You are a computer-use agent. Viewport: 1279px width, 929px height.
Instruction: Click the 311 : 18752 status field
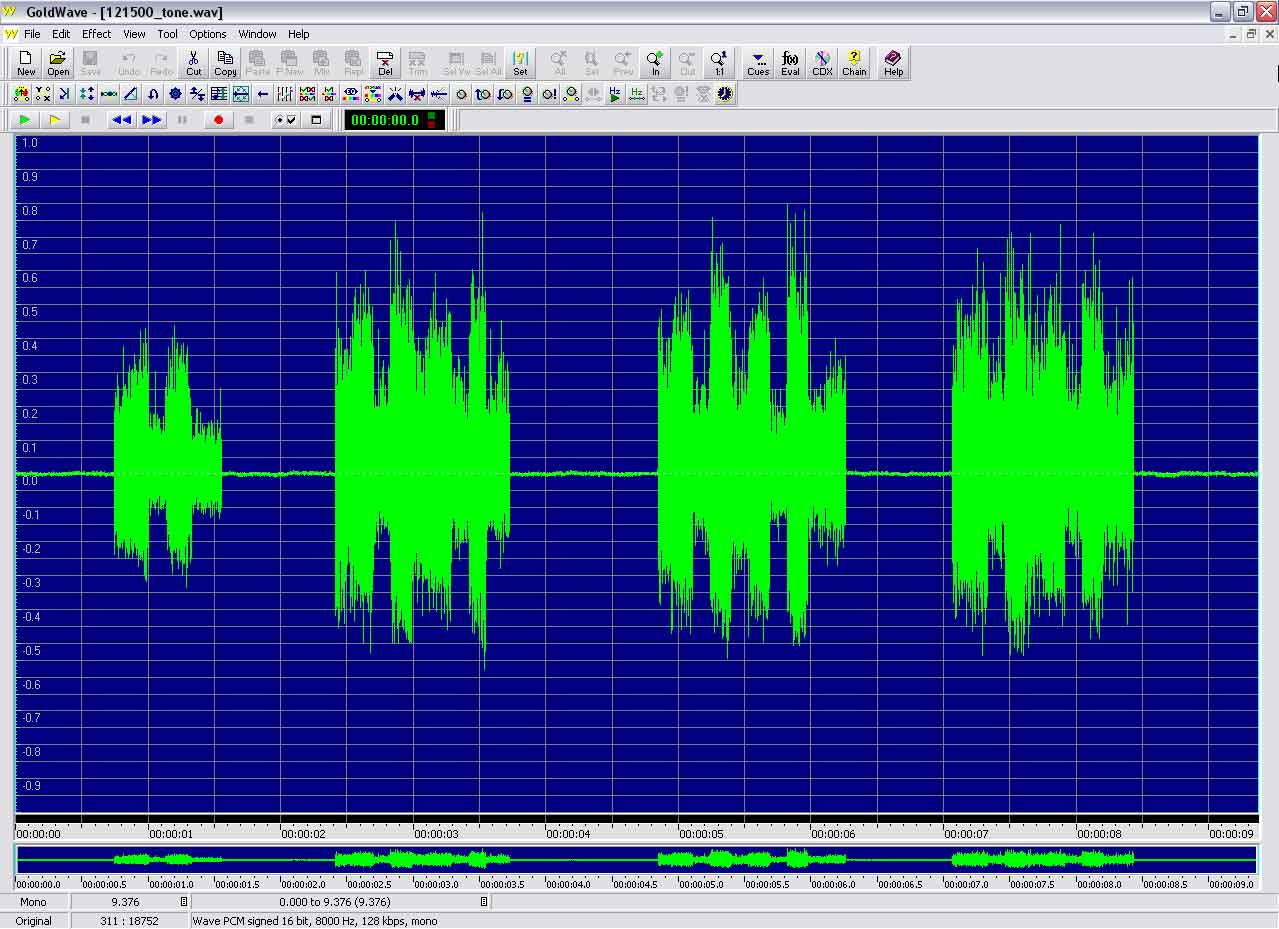pos(130,921)
